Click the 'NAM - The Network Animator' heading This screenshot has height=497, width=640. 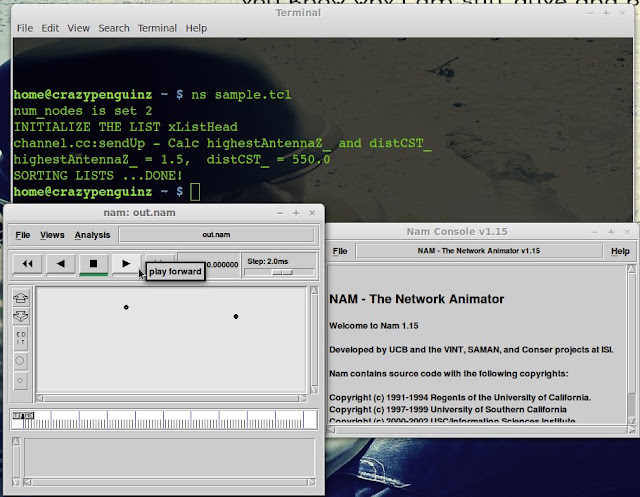pos(416,299)
